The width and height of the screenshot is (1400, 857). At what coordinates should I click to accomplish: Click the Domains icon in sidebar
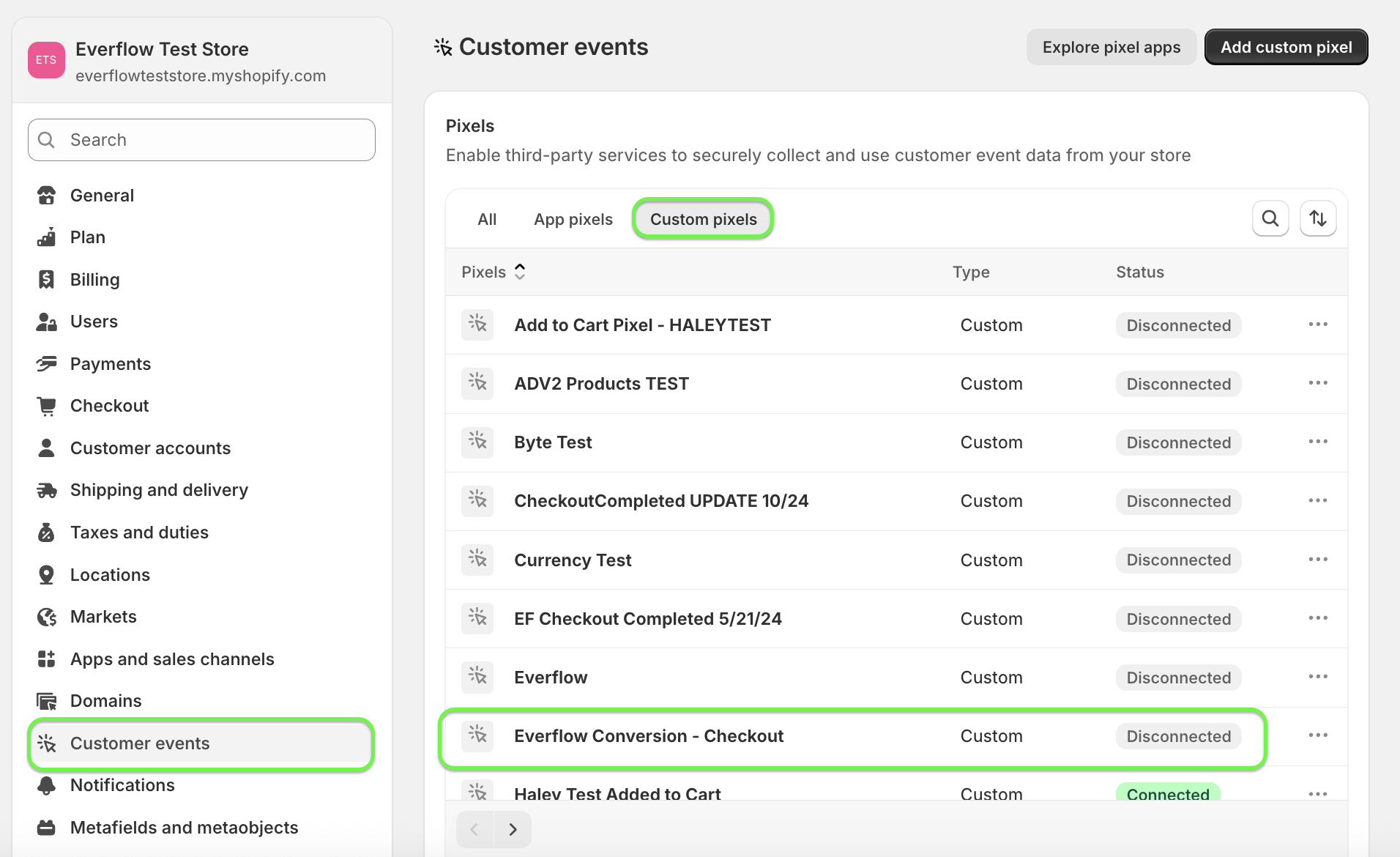[x=47, y=701]
